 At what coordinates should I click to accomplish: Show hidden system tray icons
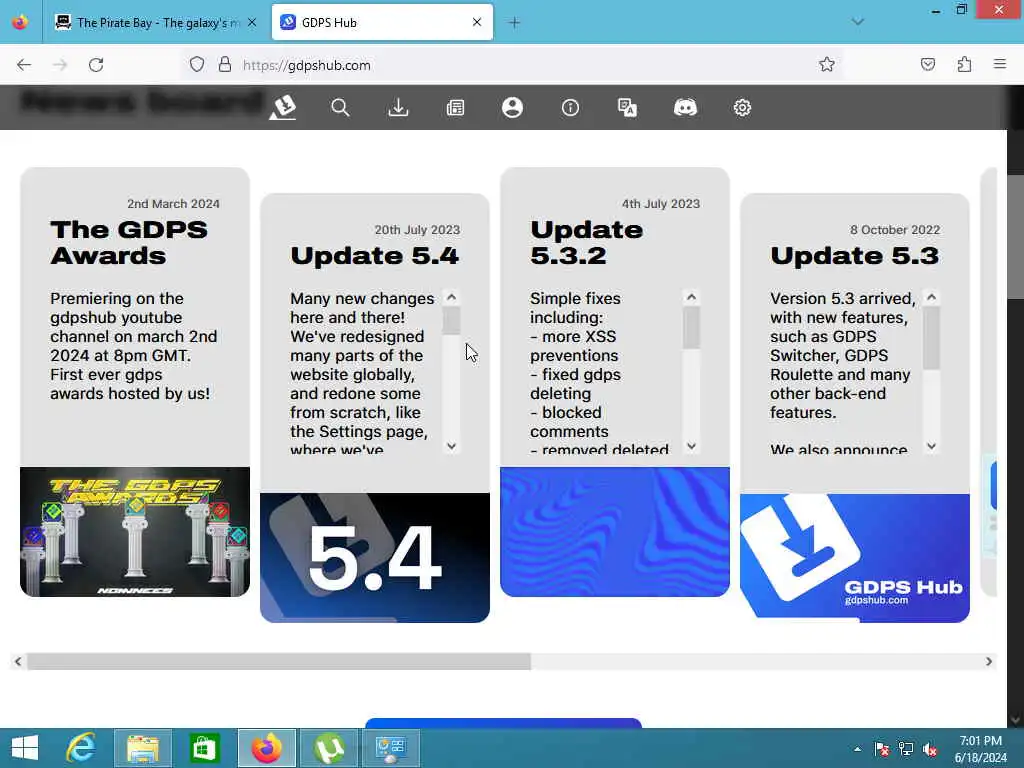857,749
